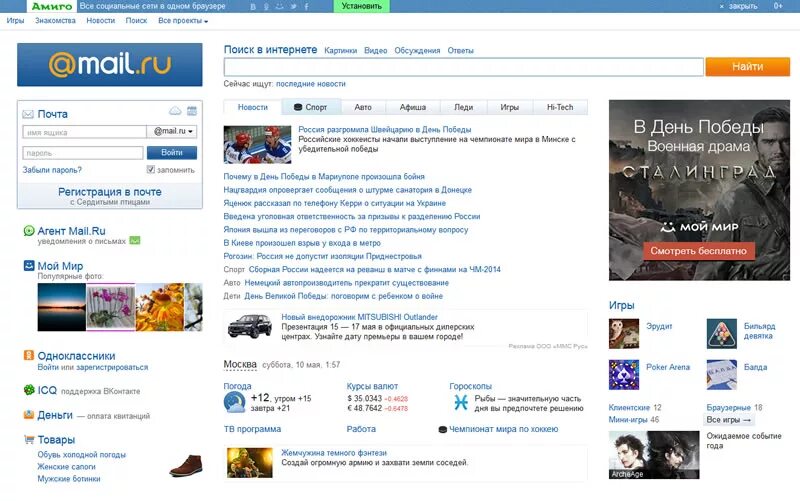Open the calendar icon in Почта box
800x501 pixels.
pyautogui.click(x=192, y=111)
